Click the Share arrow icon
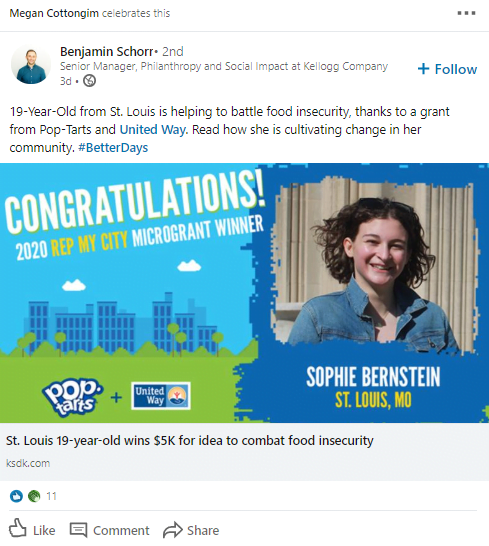This screenshot has height=546, width=489. 173,530
